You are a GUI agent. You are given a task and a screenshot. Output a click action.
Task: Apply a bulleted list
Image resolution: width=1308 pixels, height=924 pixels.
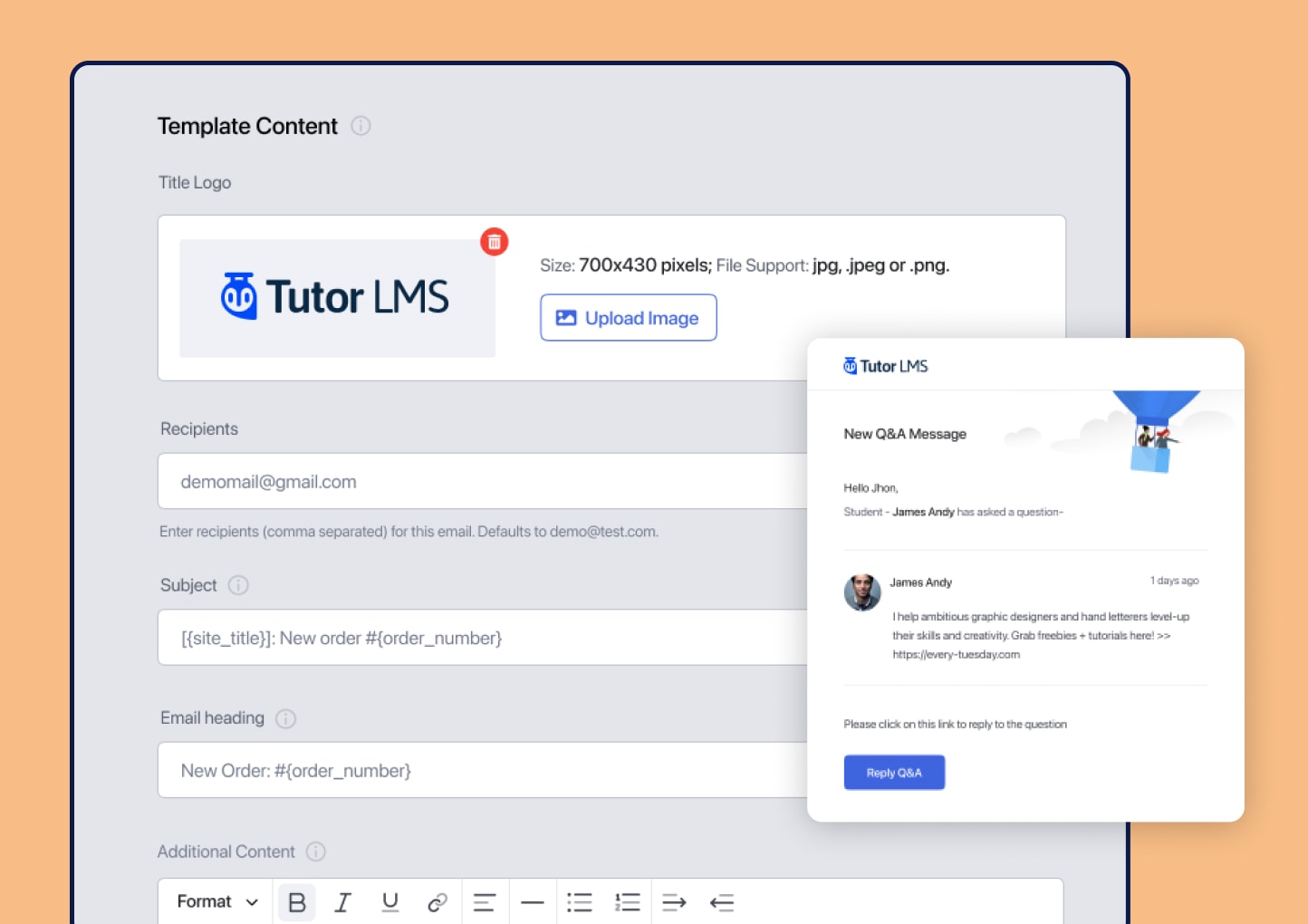point(580,902)
